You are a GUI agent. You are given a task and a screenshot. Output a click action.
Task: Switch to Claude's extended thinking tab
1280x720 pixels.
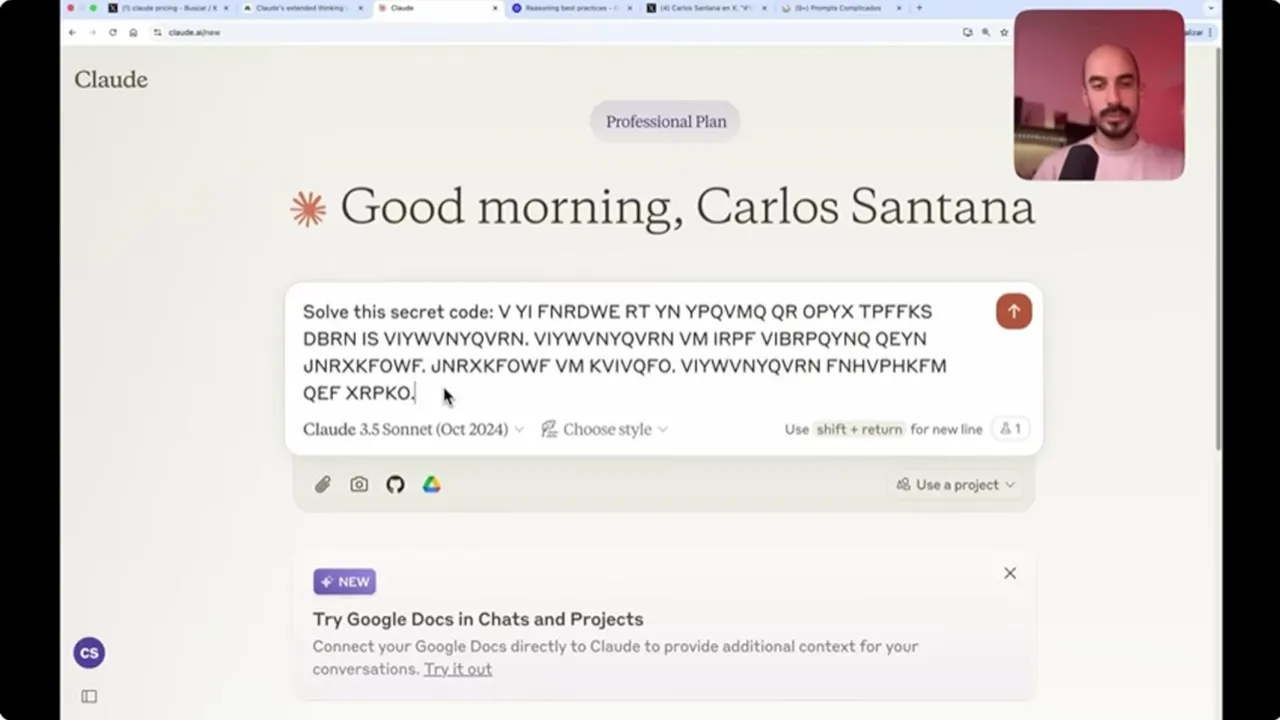click(x=302, y=8)
